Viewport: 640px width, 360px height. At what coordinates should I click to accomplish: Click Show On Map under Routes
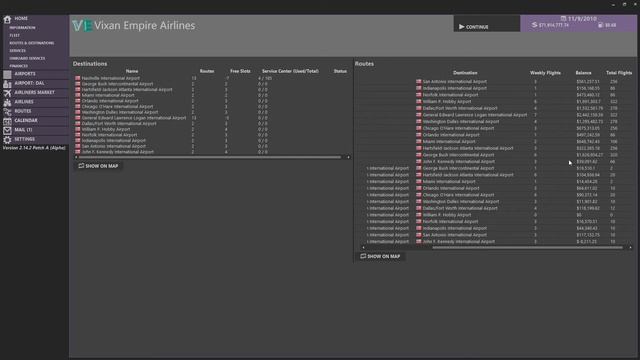pyautogui.click(x=380, y=256)
